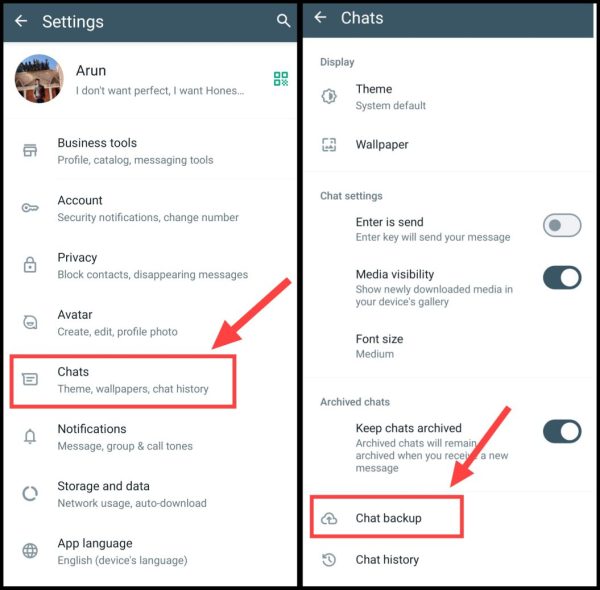Open Theme System default selector
Viewport: 600px width, 590px height.
point(448,97)
